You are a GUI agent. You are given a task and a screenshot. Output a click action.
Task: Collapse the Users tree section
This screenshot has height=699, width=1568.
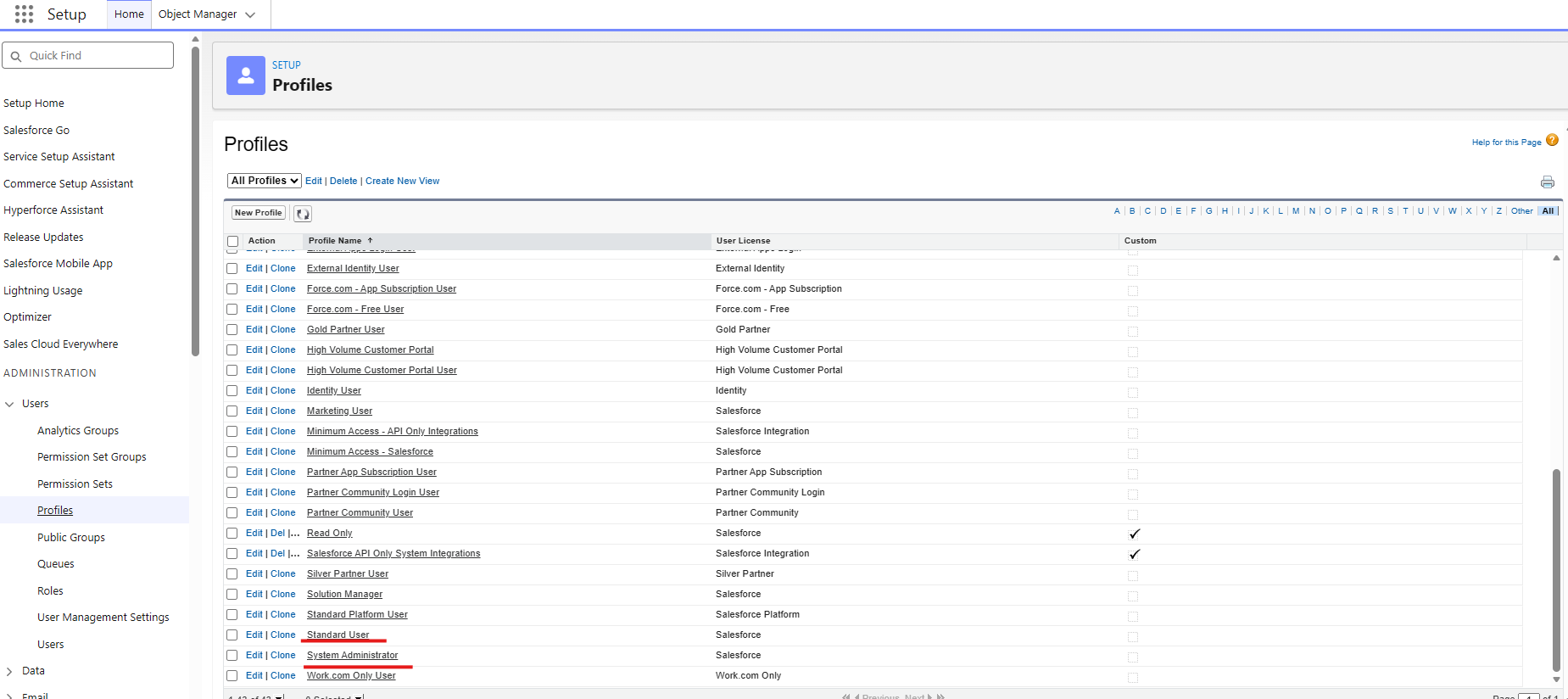[9, 405]
